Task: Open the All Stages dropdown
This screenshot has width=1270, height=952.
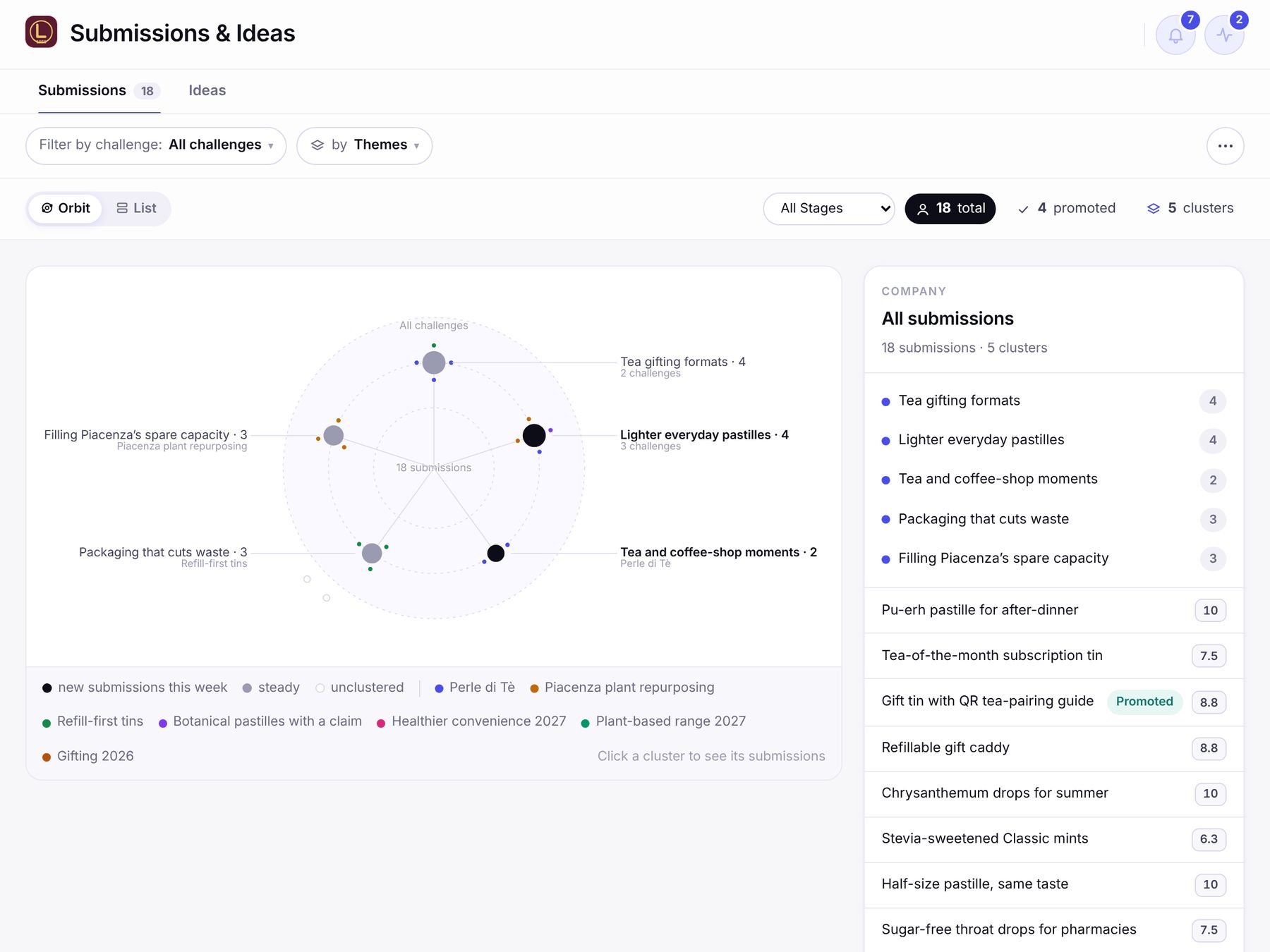Action: [829, 209]
